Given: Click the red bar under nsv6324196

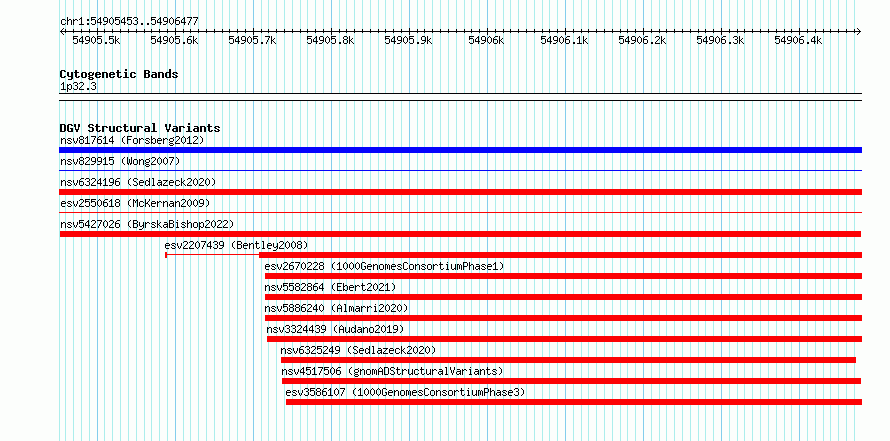Looking at the screenshot, I should pos(460,192).
